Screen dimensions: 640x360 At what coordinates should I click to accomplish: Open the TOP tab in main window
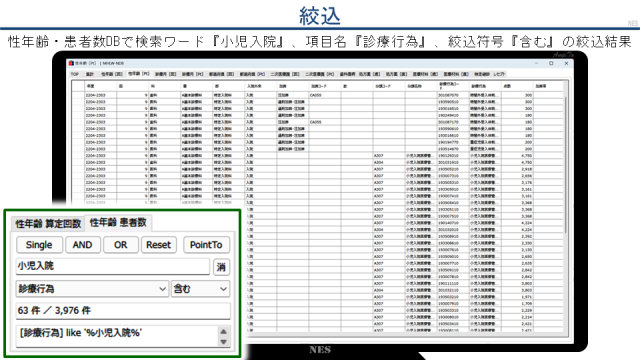[x=75, y=74]
